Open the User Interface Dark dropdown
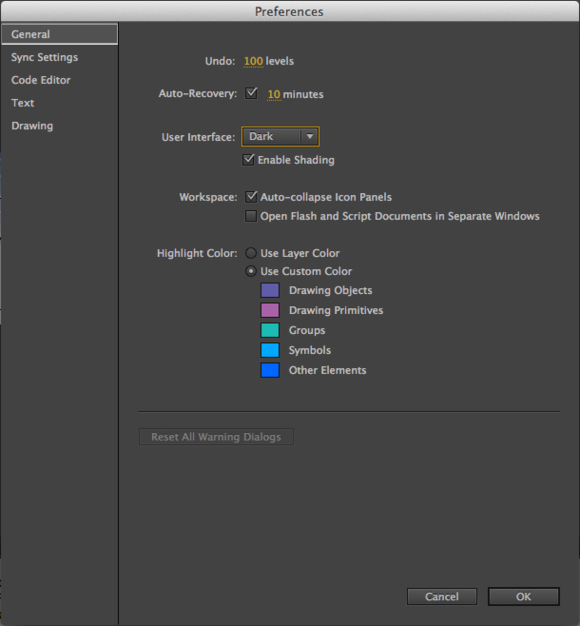This screenshot has width=580, height=626. point(280,137)
